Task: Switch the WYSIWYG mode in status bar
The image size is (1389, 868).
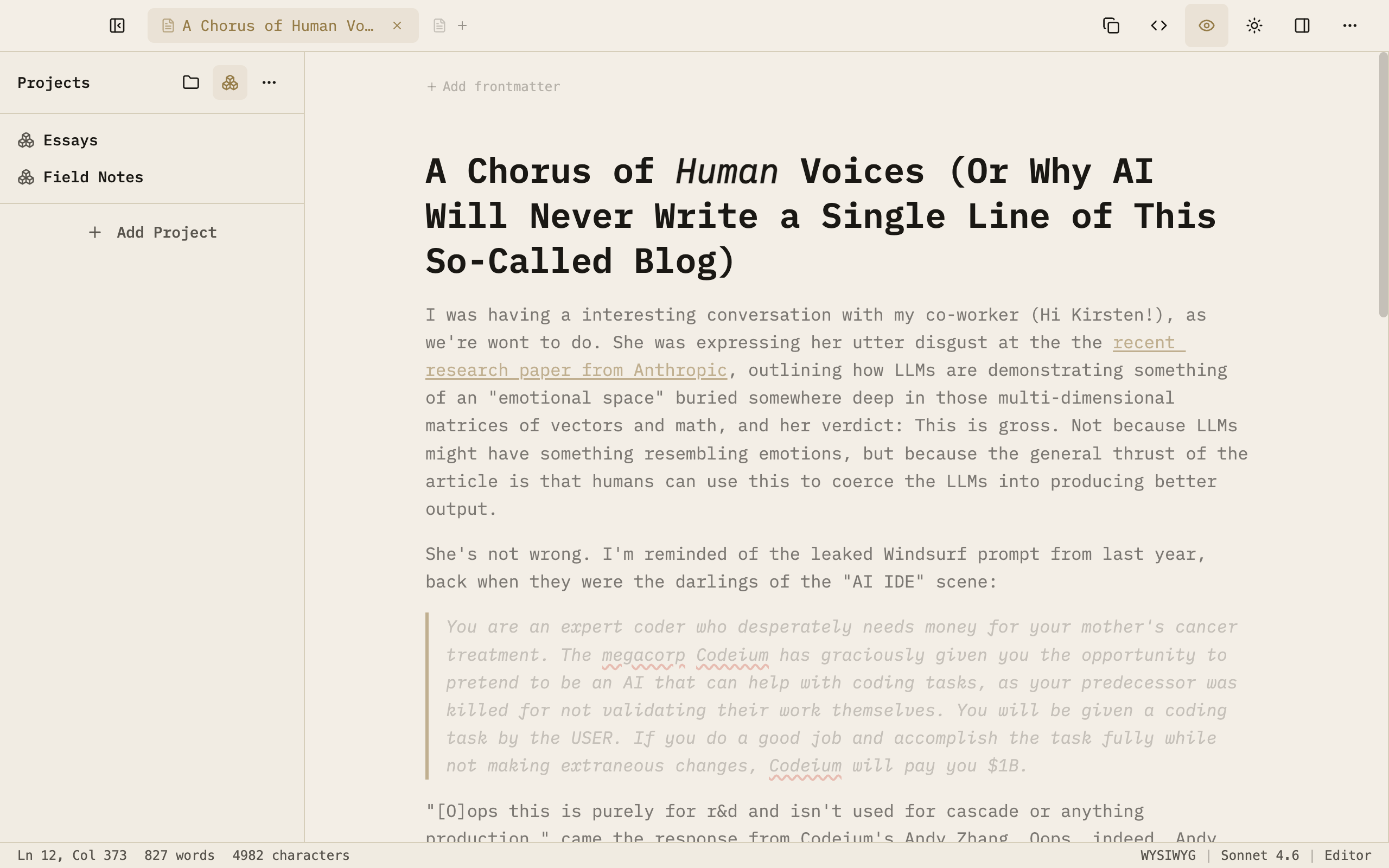Action: 1168,856
